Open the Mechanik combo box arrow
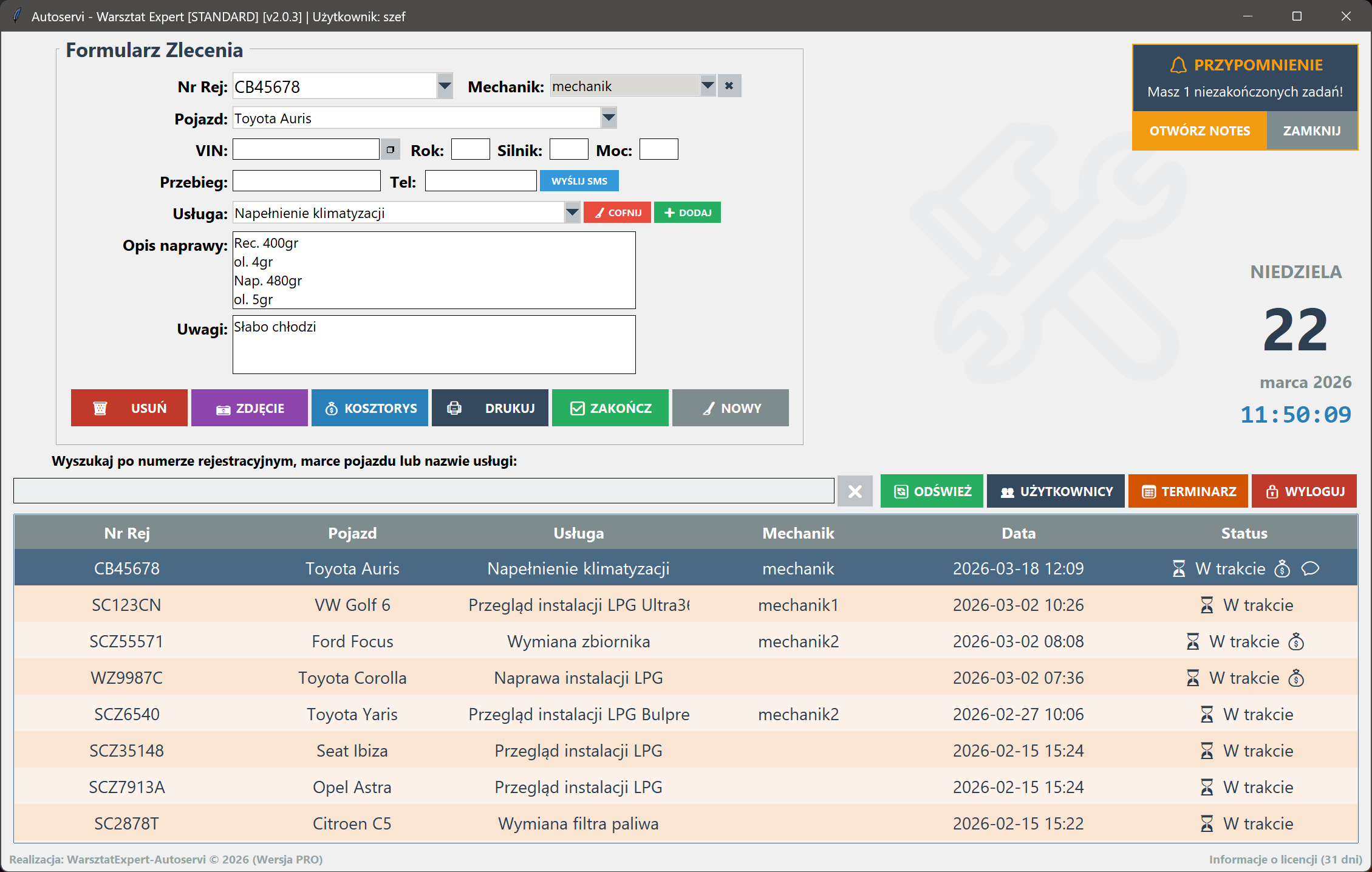 click(x=708, y=86)
